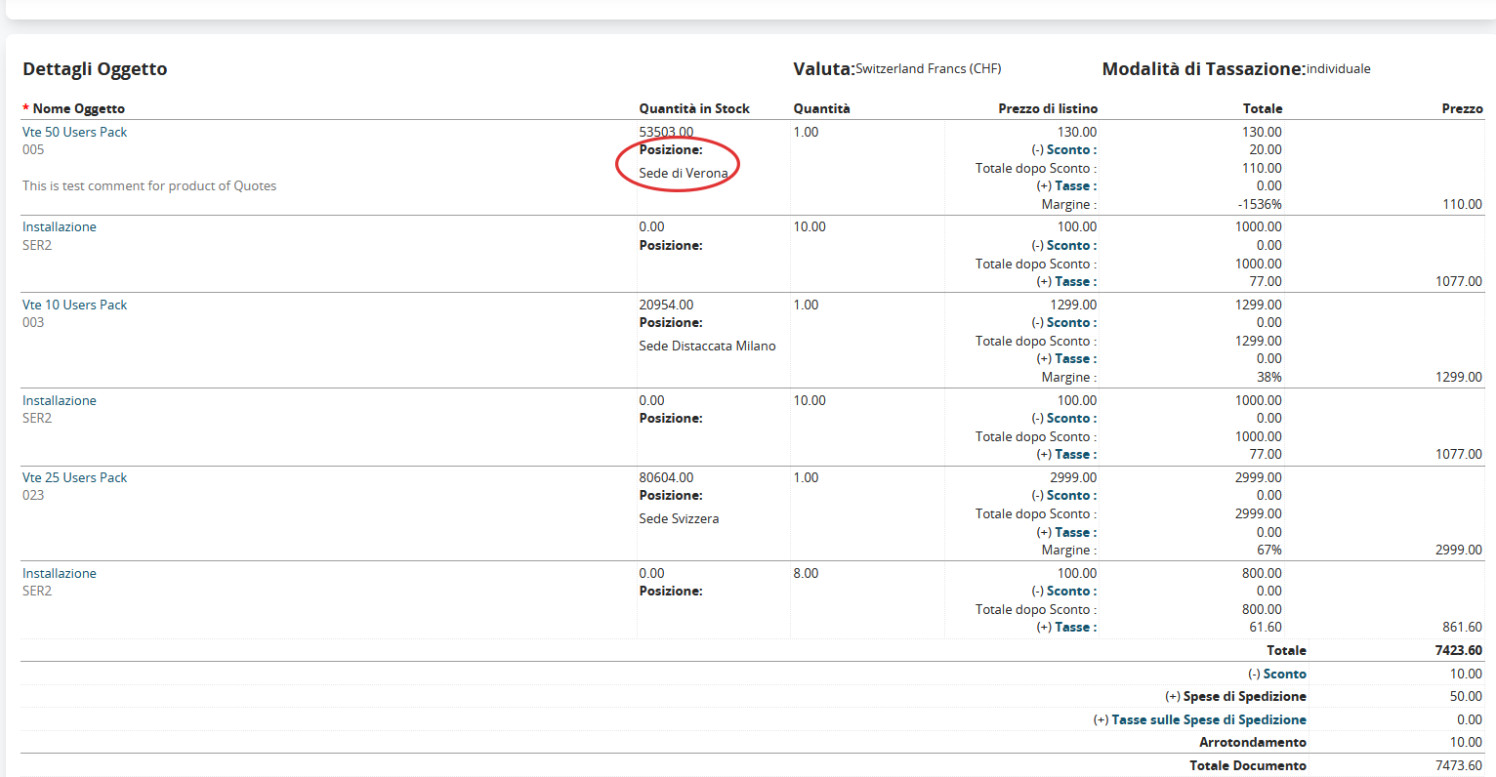Click the circled Sede di Verona position
1496x777 pixels.
pyautogui.click(x=683, y=174)
